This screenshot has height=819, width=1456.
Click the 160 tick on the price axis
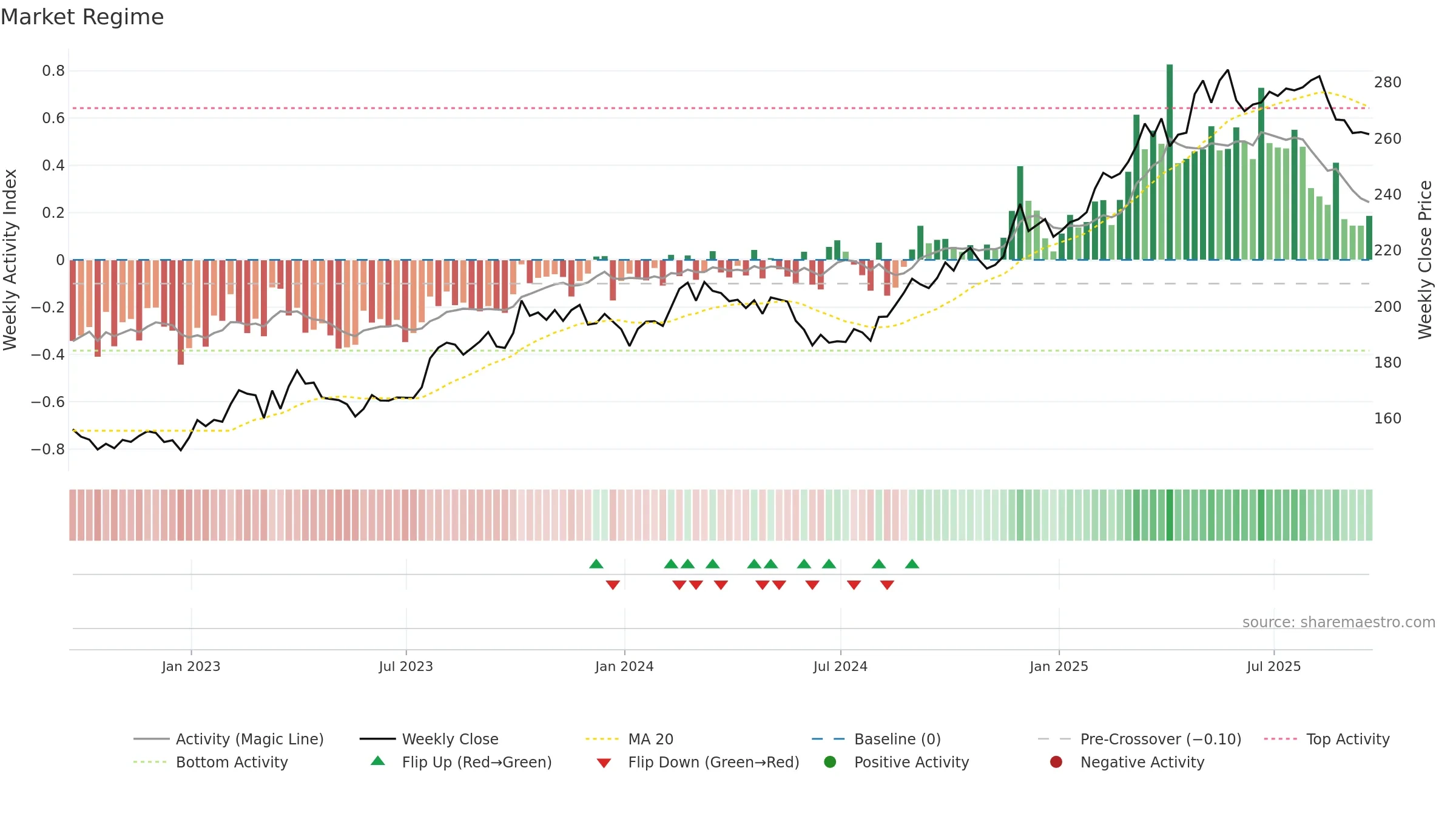1388,418
